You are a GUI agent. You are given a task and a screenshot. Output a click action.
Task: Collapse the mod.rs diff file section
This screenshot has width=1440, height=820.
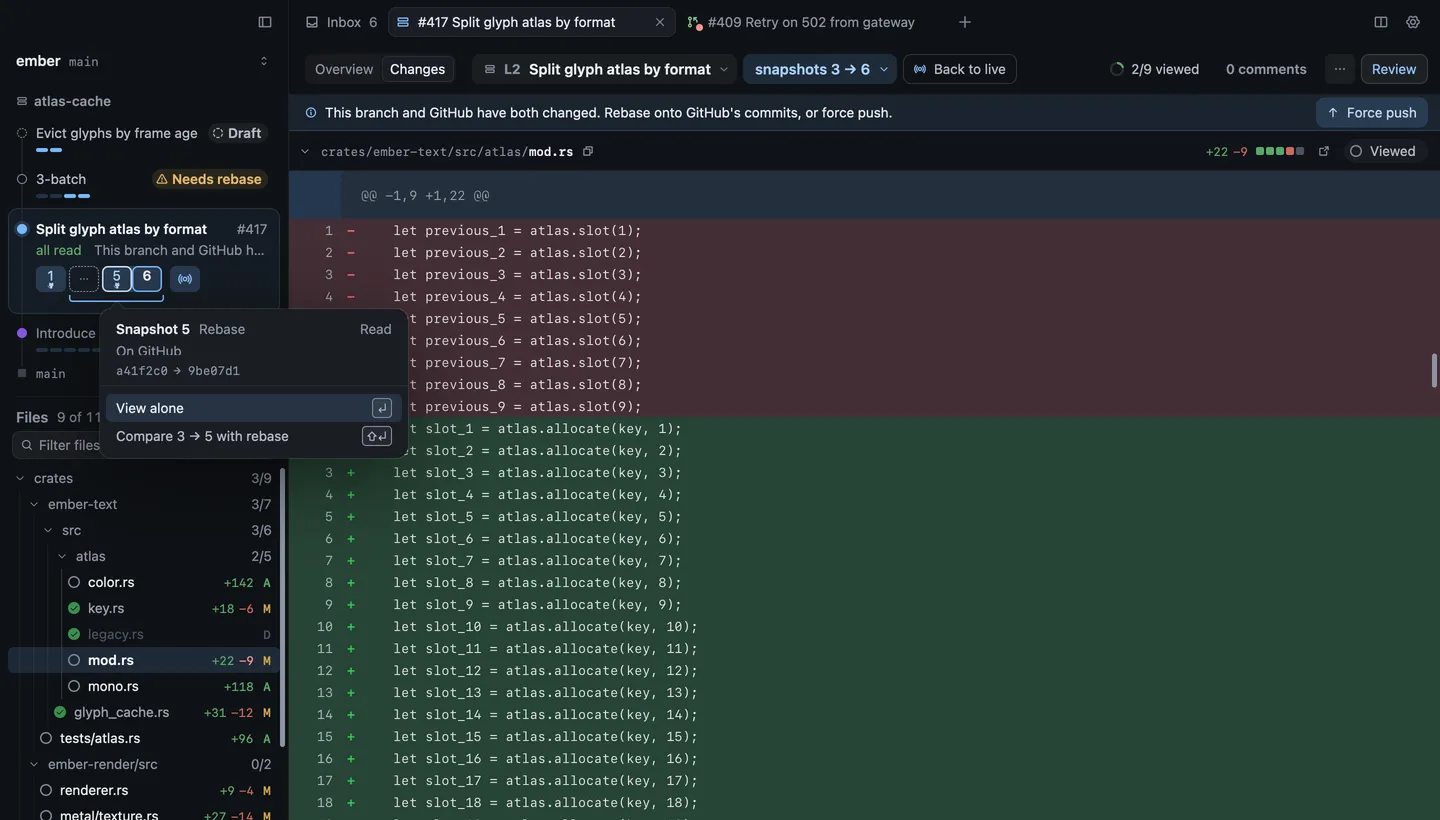(x=305, y=152)
